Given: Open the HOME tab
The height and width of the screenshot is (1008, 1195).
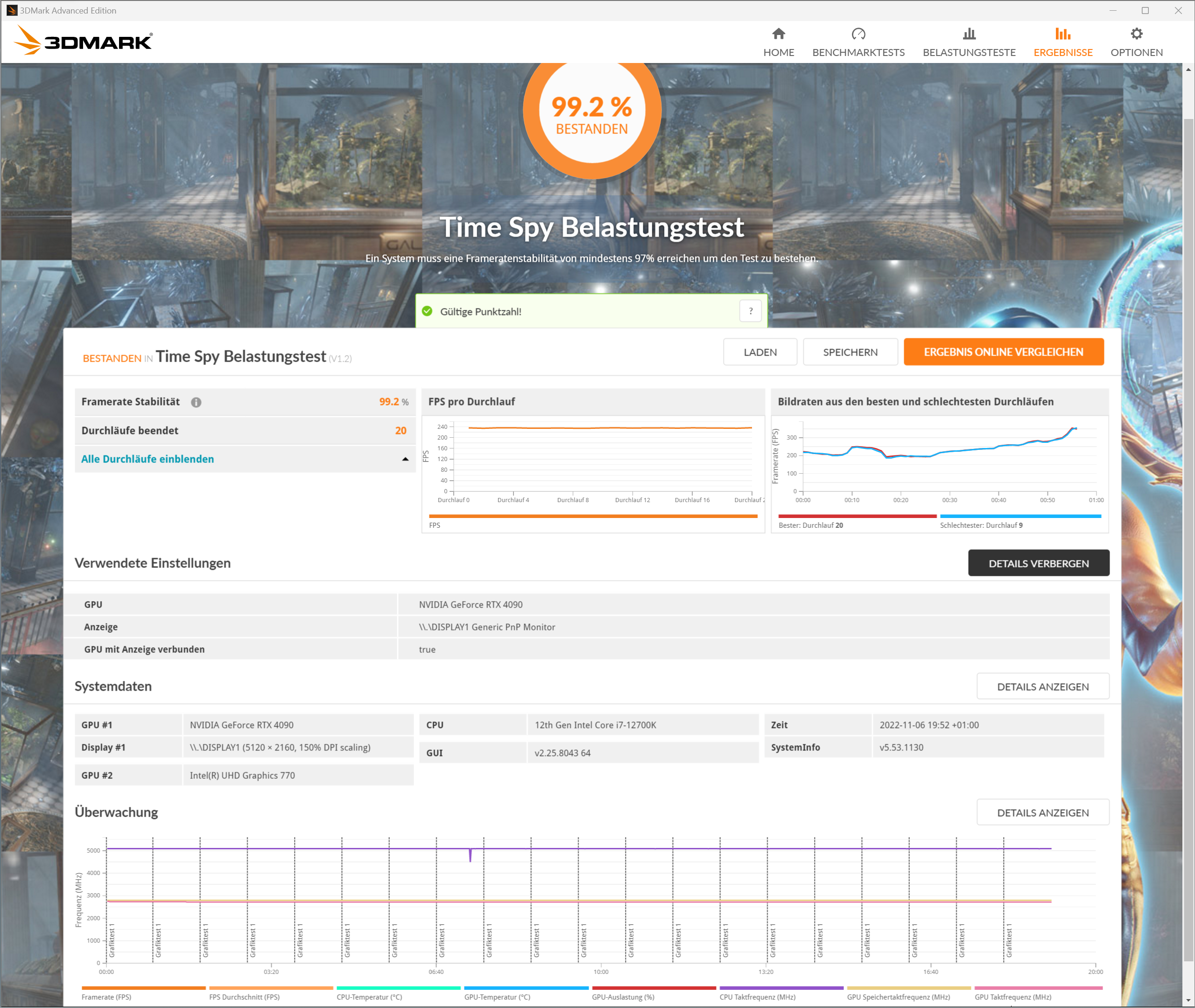Looking at the screenshot, I should pyautogui.click(x=778, y=42).
